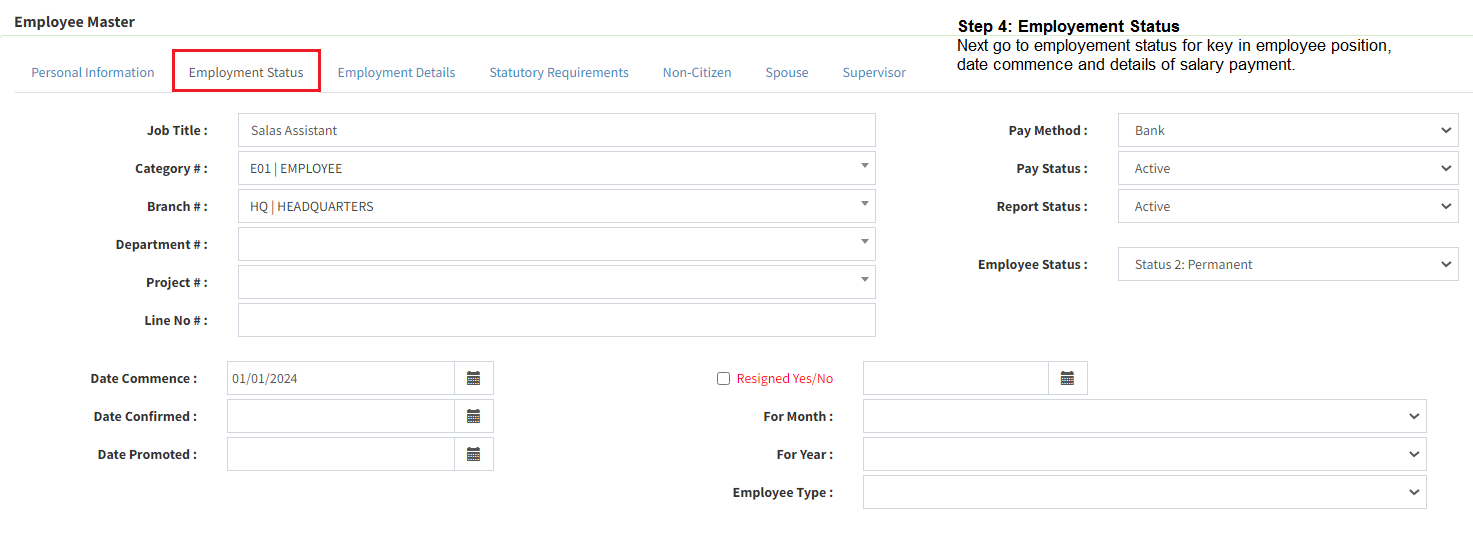1473x538 pixels.
Task: Go to the Employment Details tab
Action: coord(396,72)
